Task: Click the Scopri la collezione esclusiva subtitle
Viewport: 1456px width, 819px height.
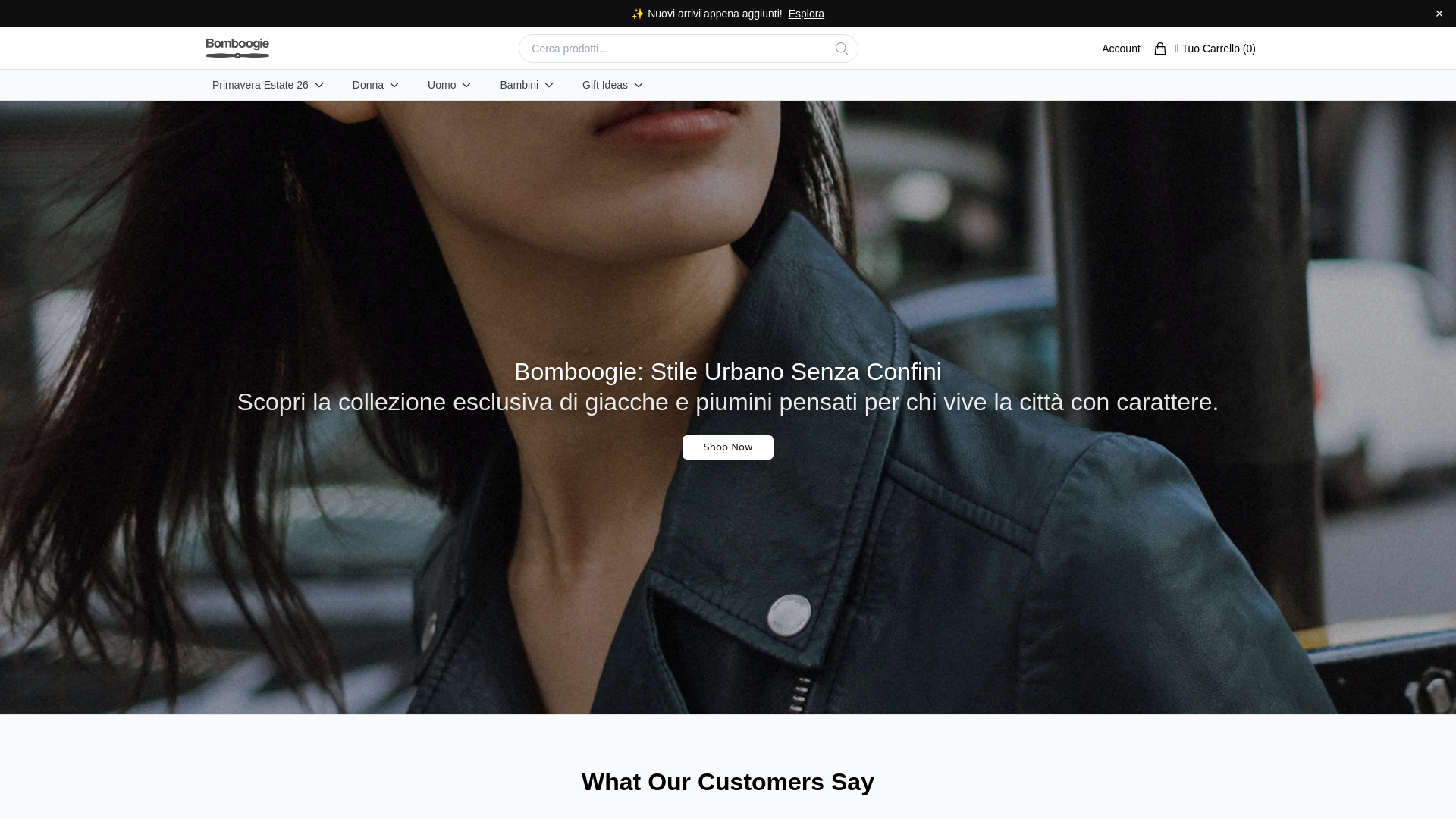Action: coord(728,402)
